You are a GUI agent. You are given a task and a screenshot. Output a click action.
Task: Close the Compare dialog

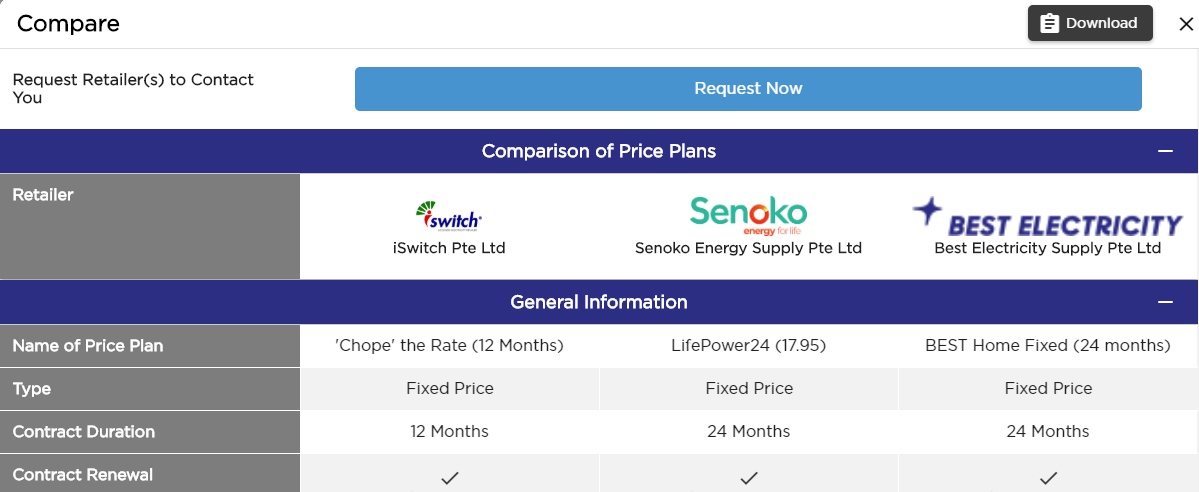pos(1185,24)
